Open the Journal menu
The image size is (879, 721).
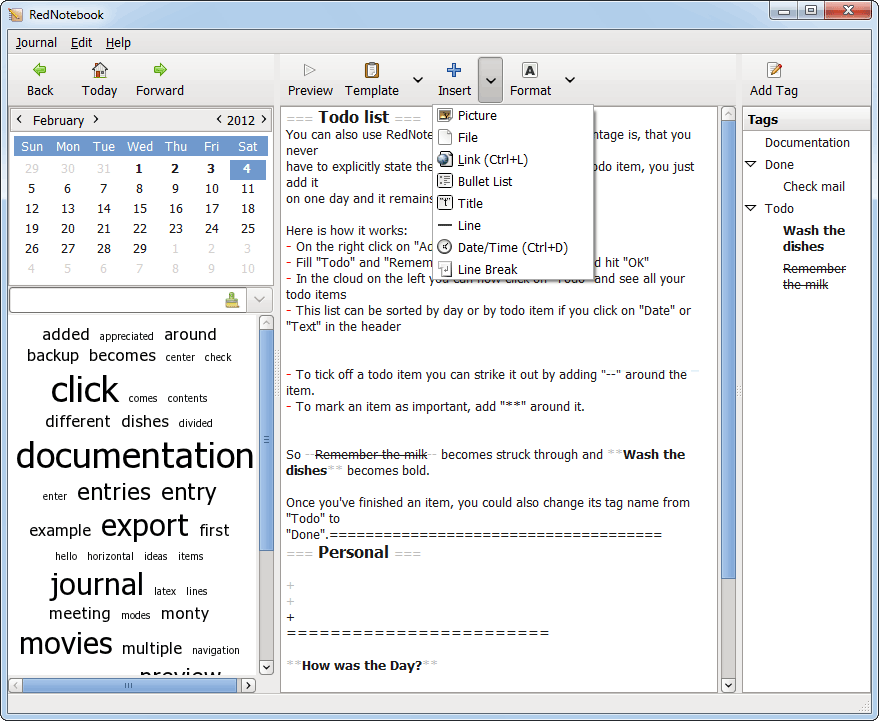click(36, 43)
